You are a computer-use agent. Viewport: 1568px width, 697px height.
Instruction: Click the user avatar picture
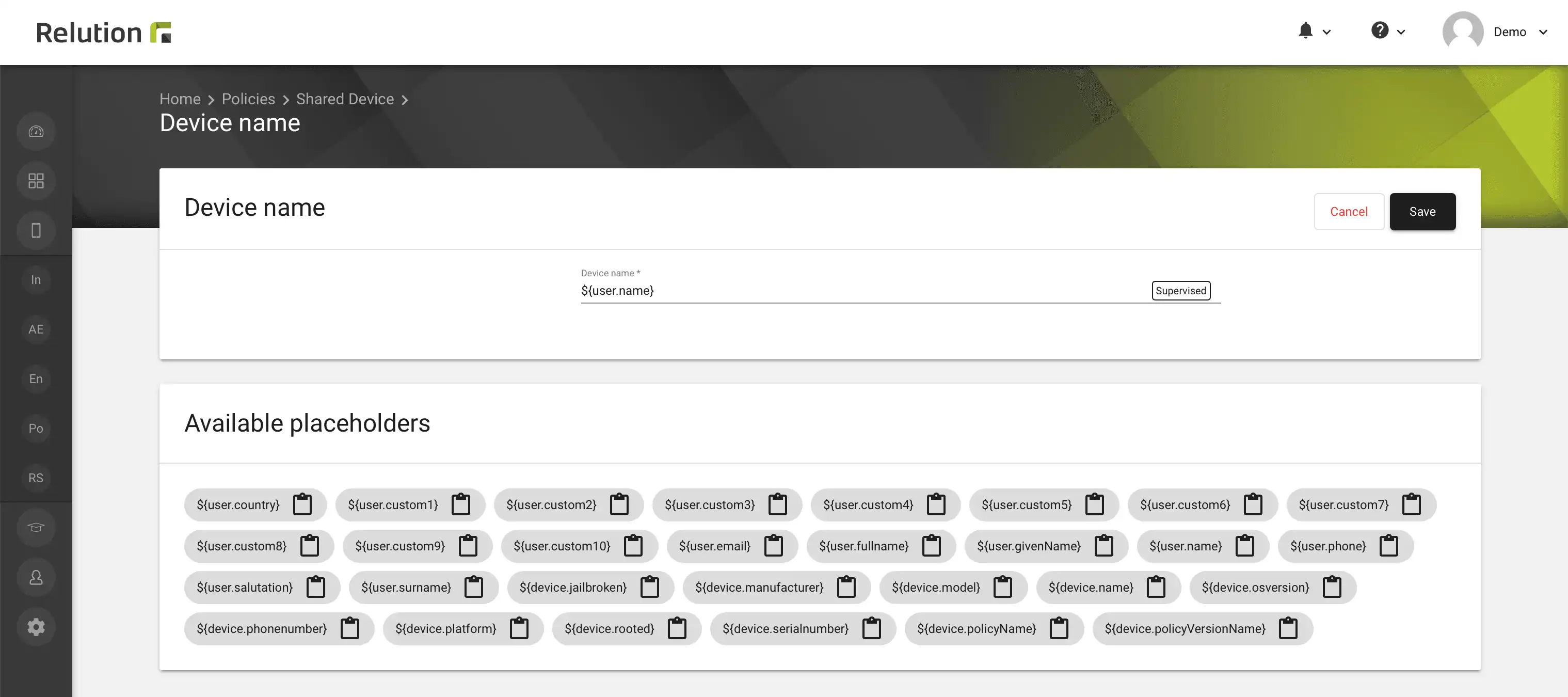[x=1463, y=31]
